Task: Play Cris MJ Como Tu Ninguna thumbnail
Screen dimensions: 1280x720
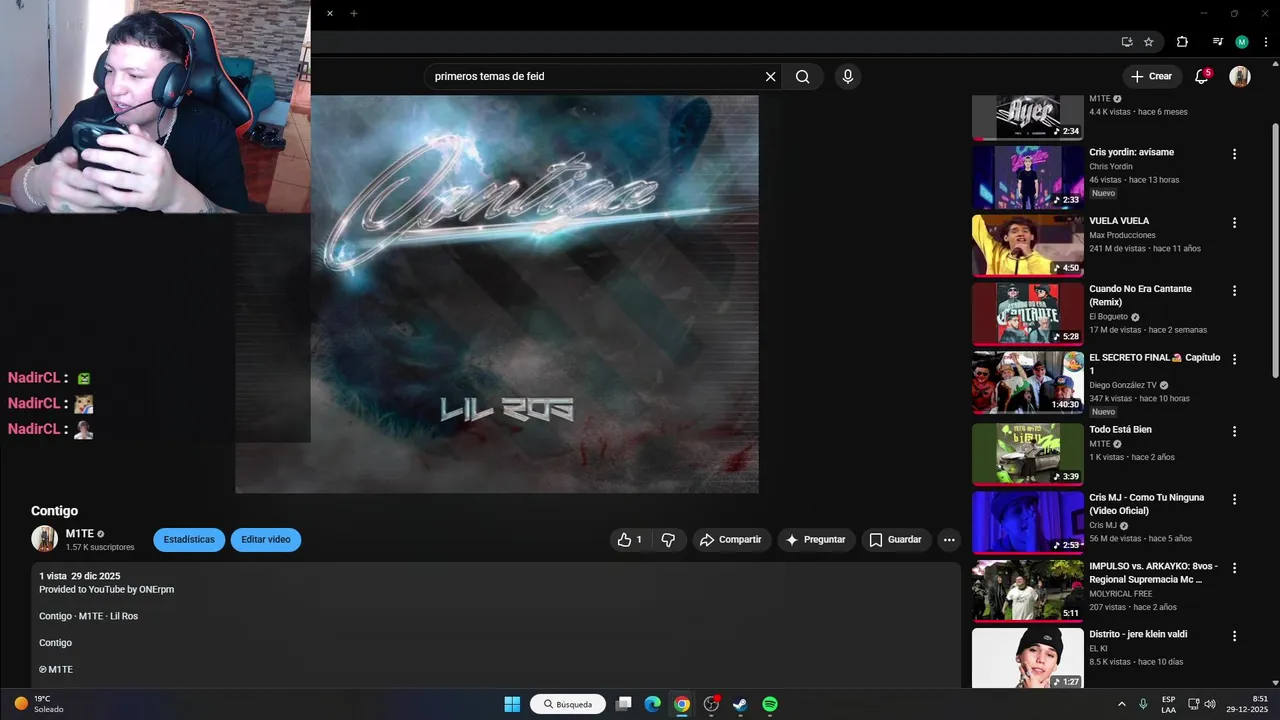Action: [1028, 522]
